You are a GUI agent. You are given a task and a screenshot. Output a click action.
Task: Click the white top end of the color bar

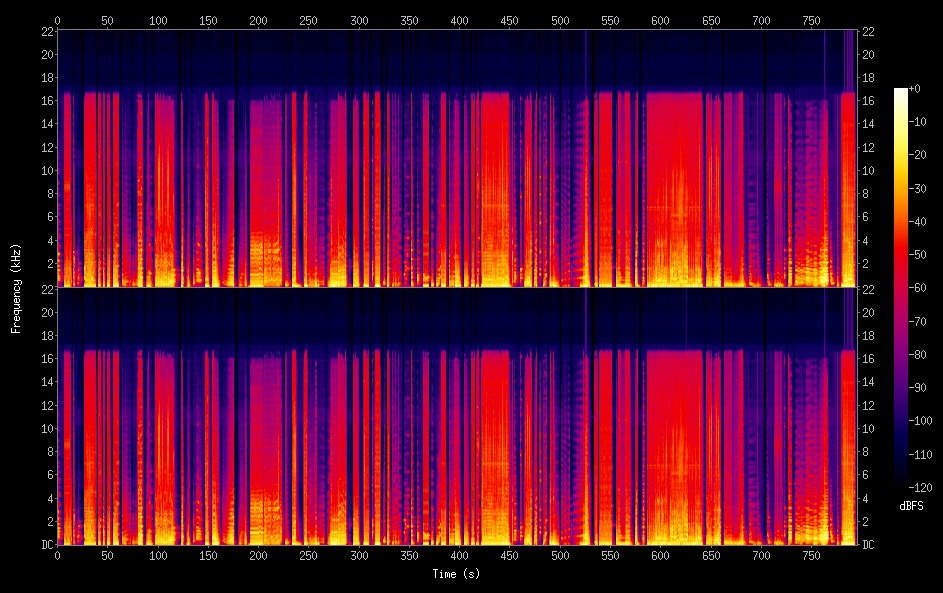coord(901,91)
